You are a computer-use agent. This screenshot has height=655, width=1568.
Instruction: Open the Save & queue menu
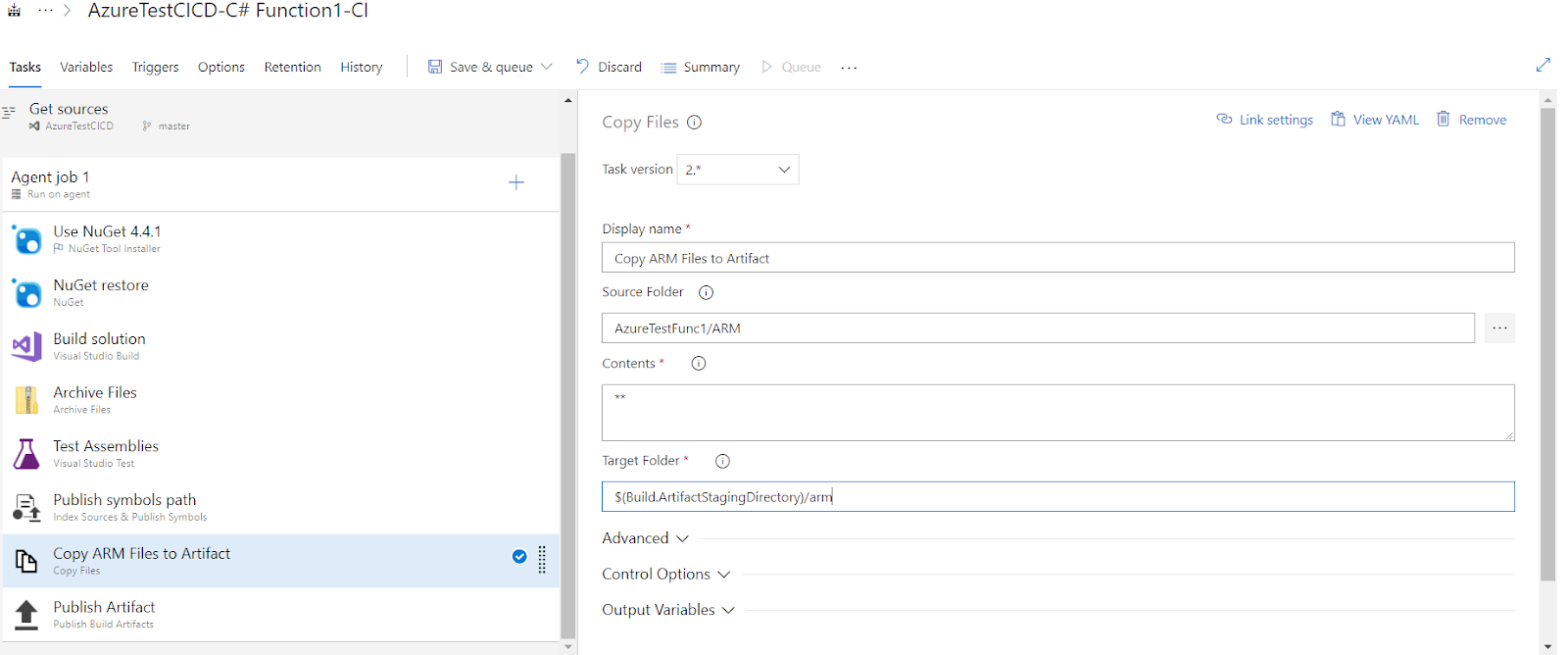[490, 68]
